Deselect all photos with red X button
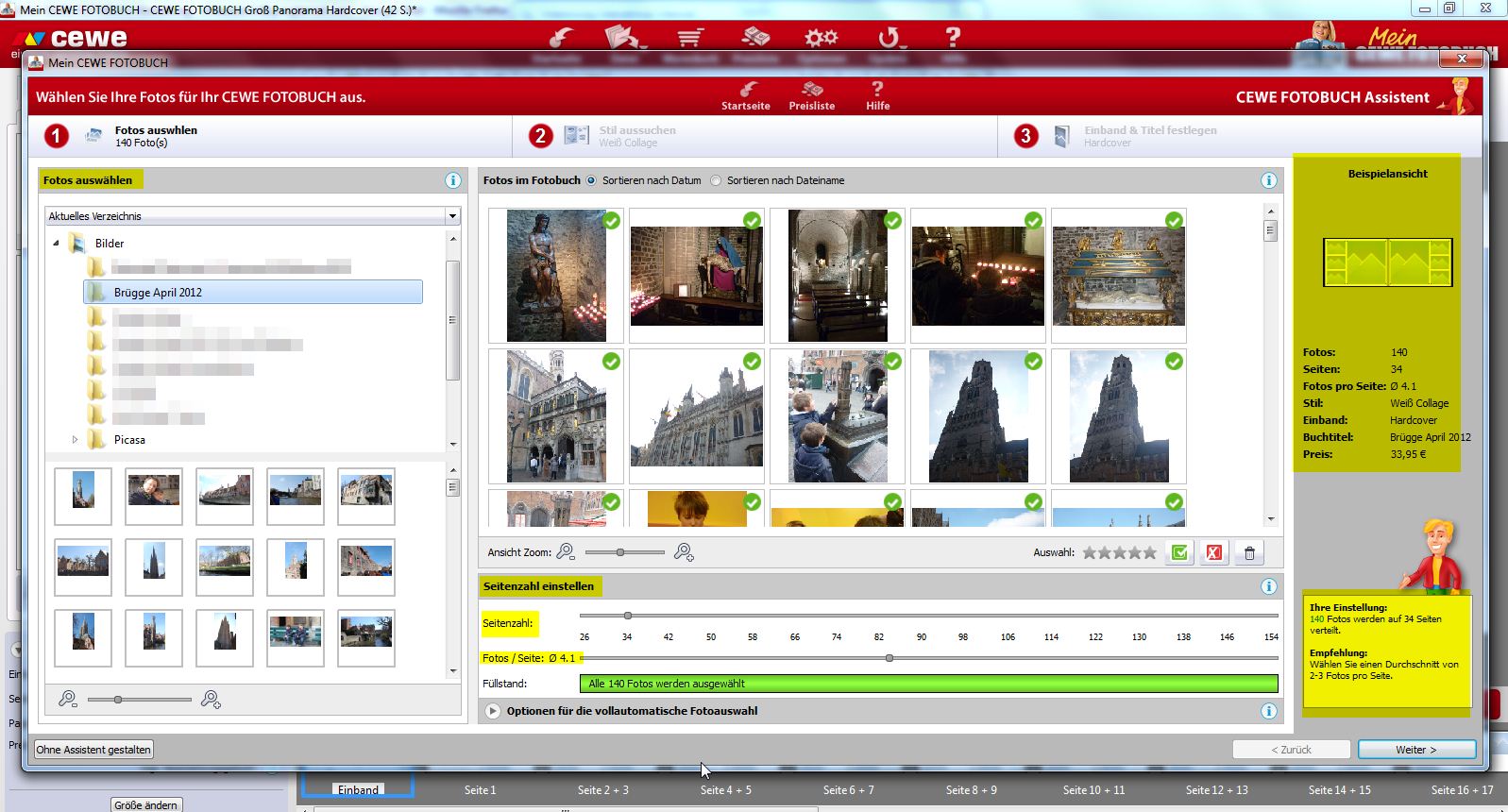Screen dimensions: 1508x812 1213,553
